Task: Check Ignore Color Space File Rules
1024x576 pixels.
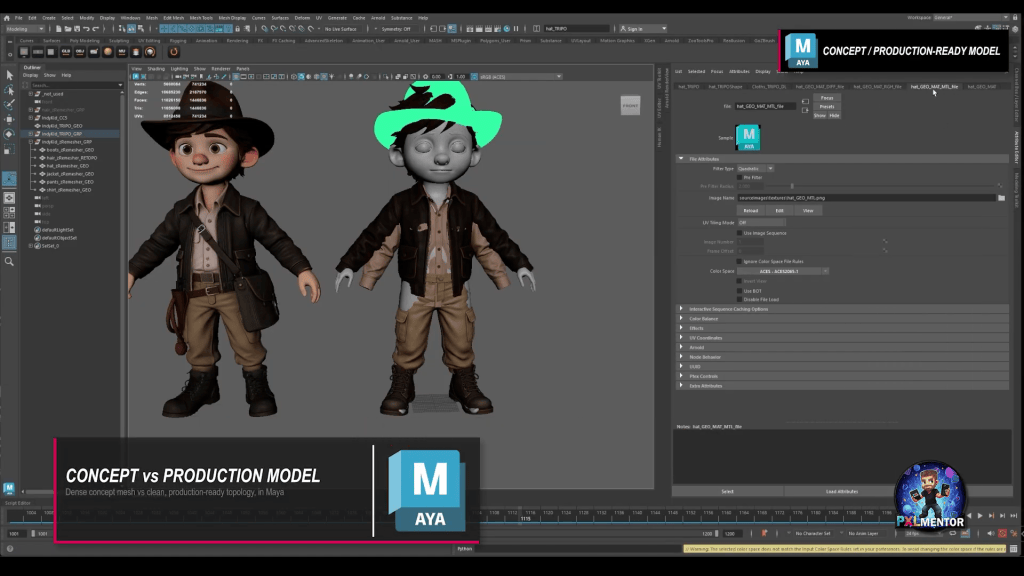Action: 740,261
